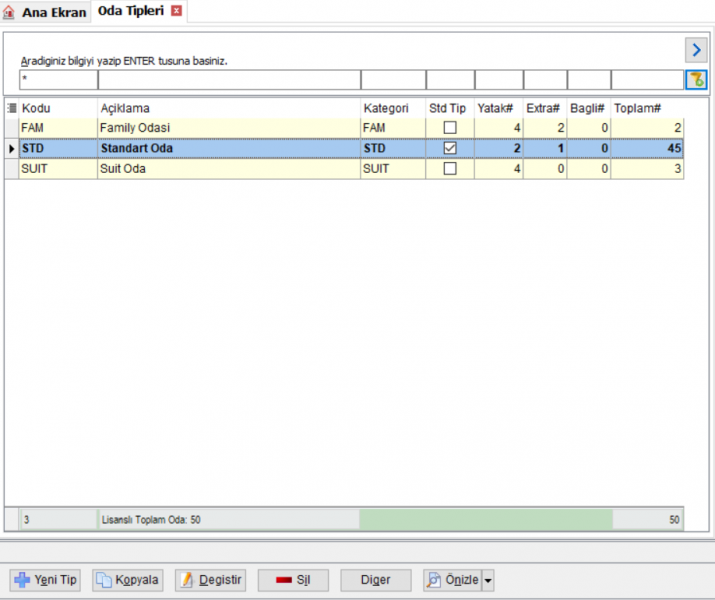
Task: Sort by Açiklama column header
Action: click(x=229, y=108)
